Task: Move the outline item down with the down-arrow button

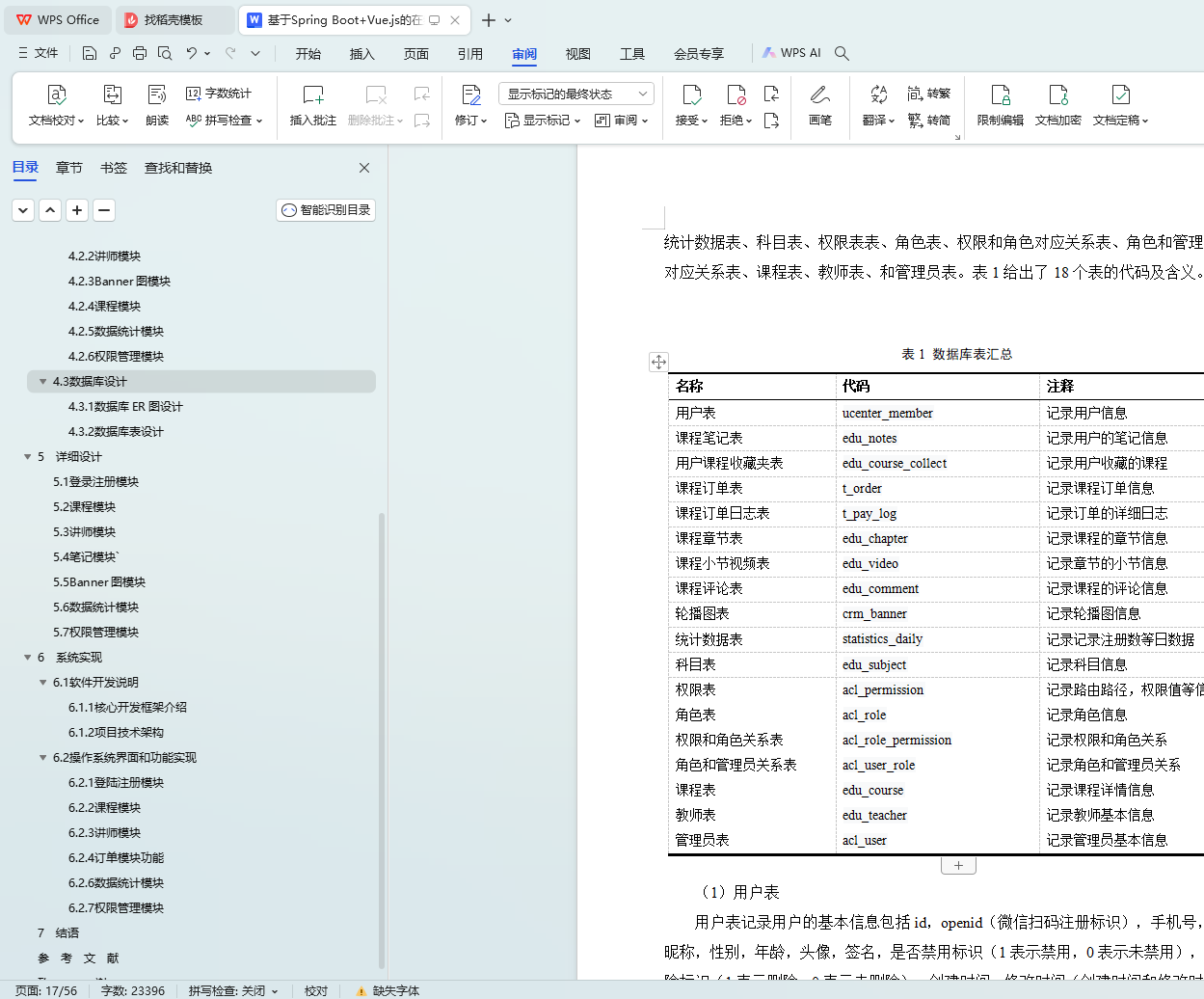Action: pos(23,210)
